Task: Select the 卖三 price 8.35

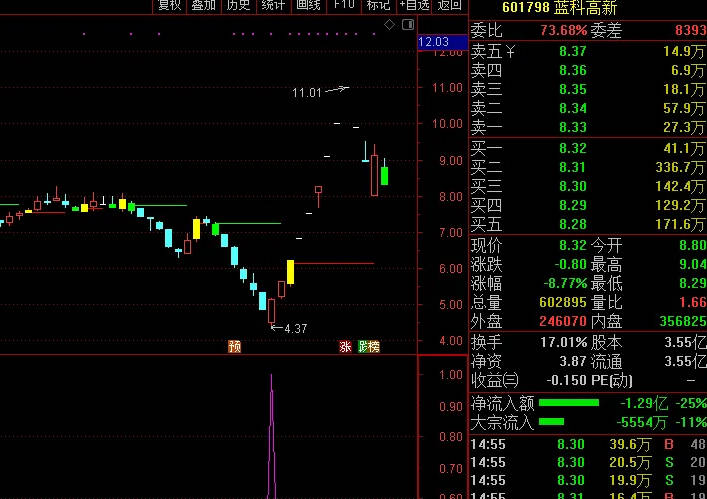Action: pos(573,89)
